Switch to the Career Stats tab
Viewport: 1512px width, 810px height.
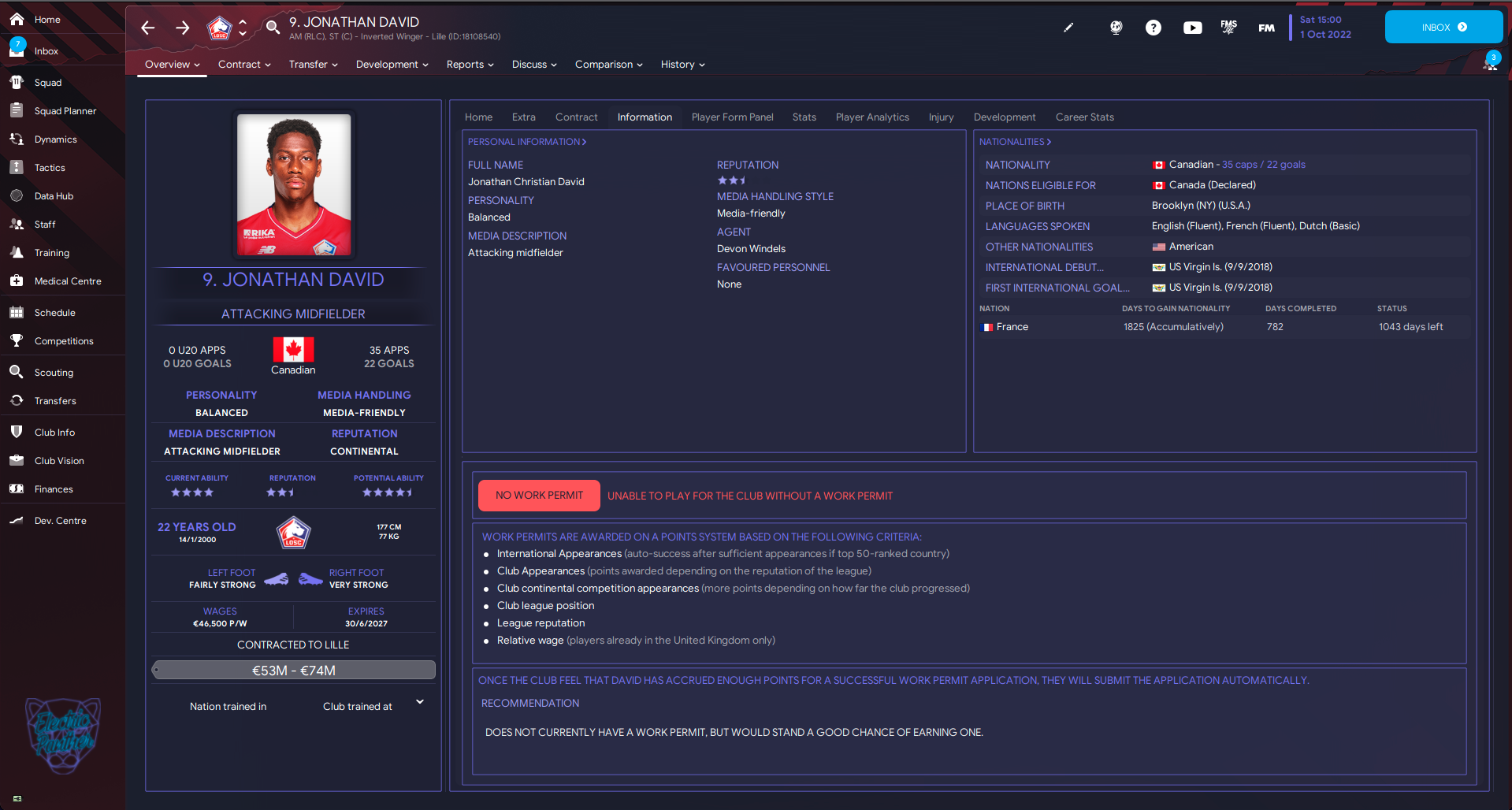click(x=1084, y=117)
